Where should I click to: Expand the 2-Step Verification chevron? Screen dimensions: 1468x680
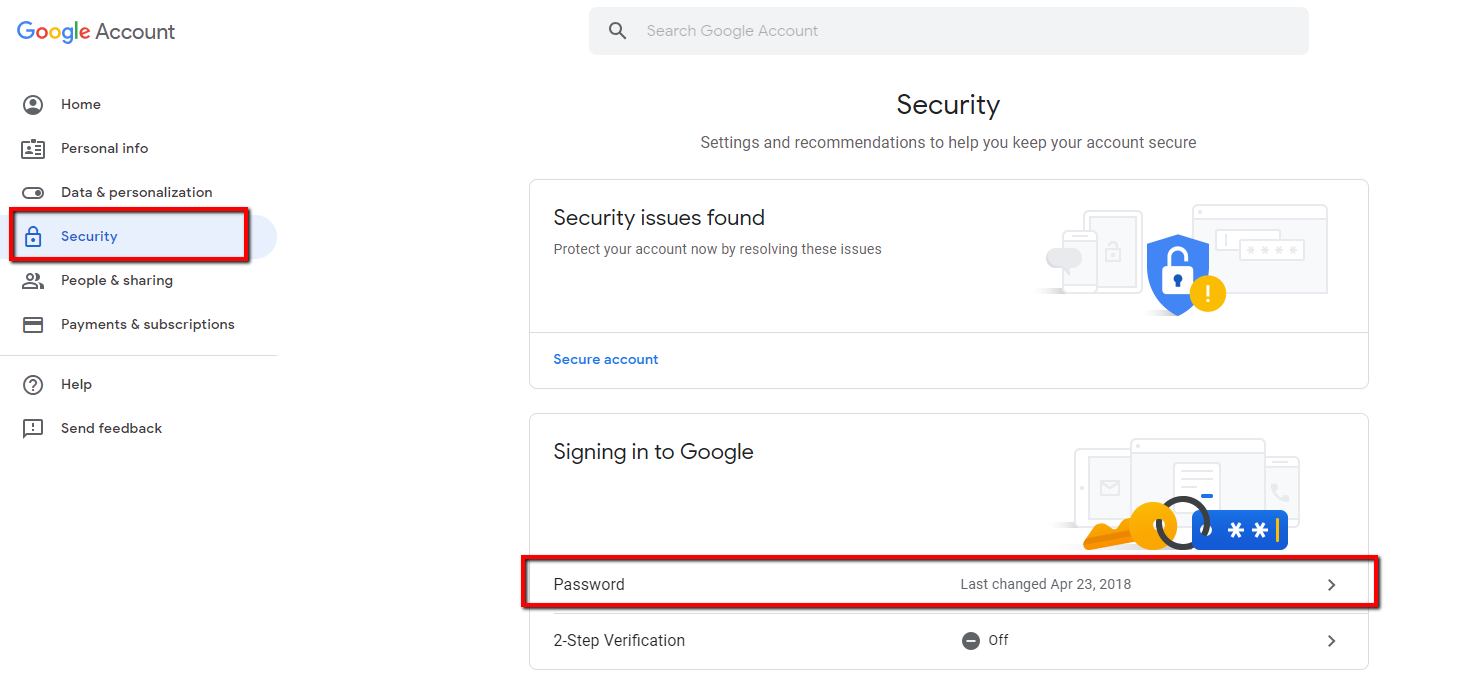[1331, 641]
